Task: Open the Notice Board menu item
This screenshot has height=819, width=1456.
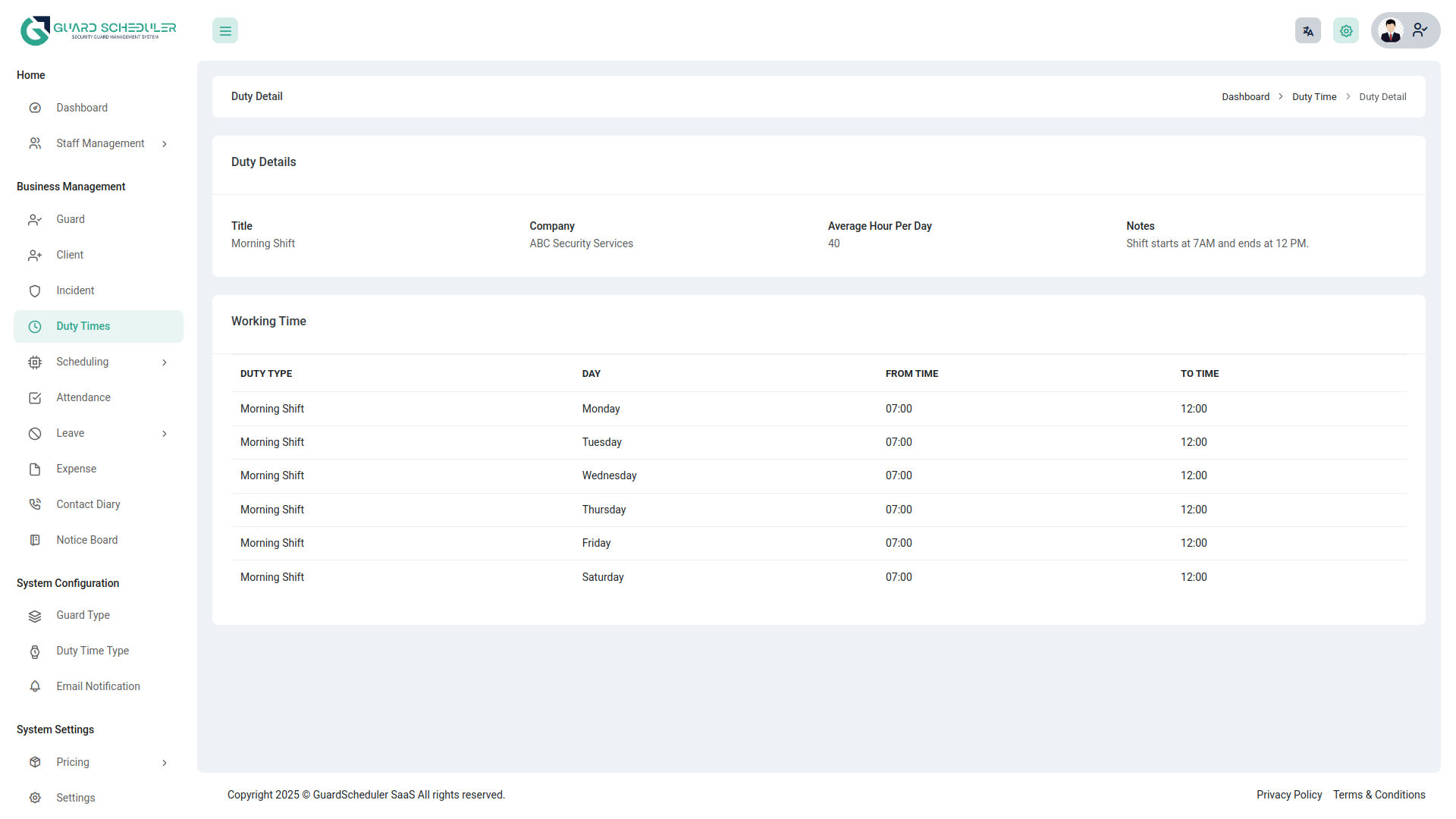Action: [x=86, y=539]
